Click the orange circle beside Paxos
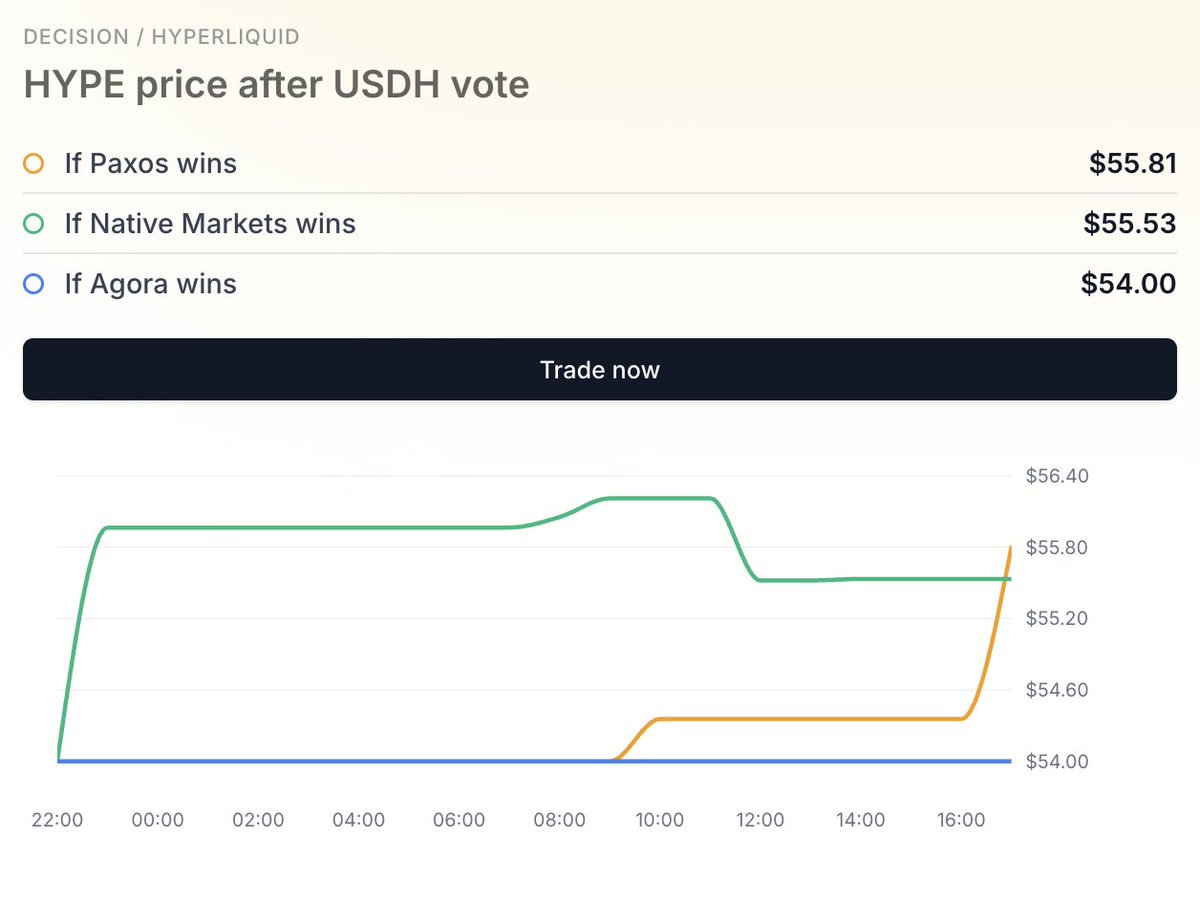This screenshot has width=1200, height=923. 34,163
